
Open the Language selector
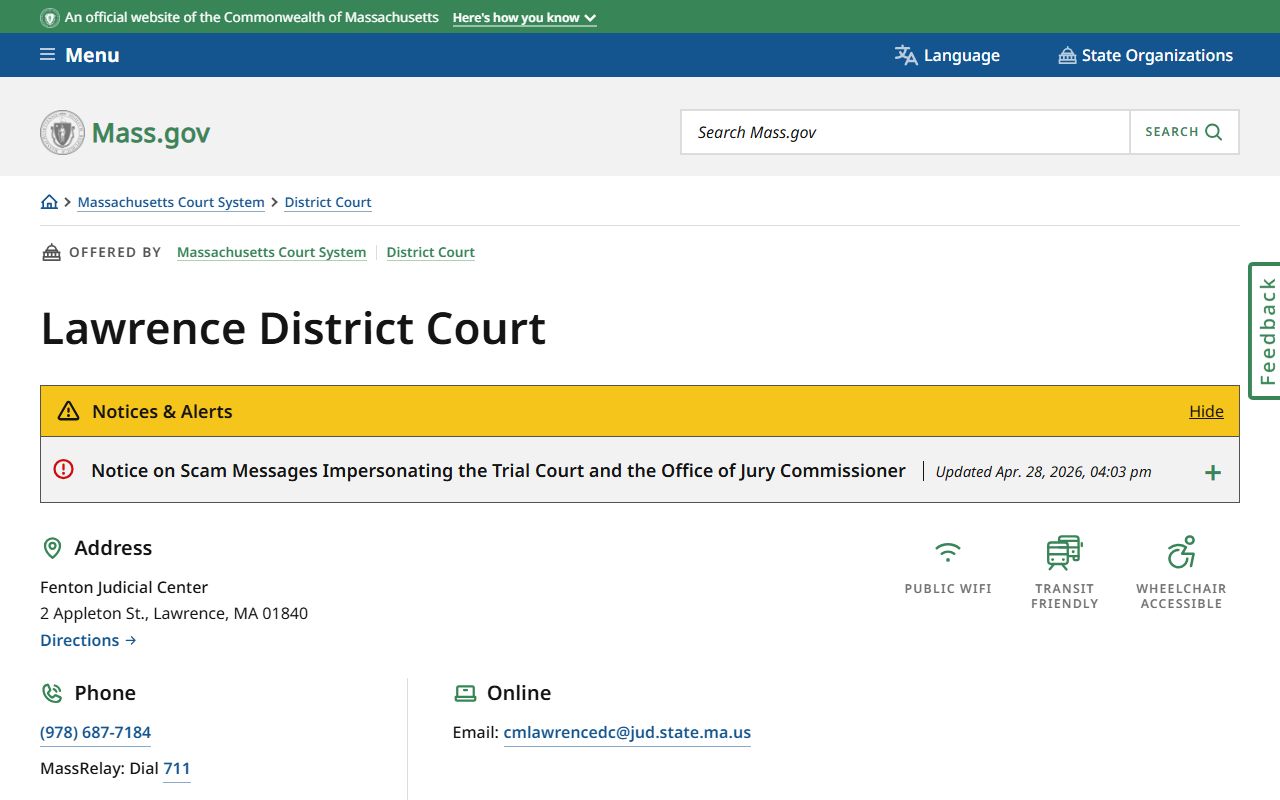[x=947, y=55]
